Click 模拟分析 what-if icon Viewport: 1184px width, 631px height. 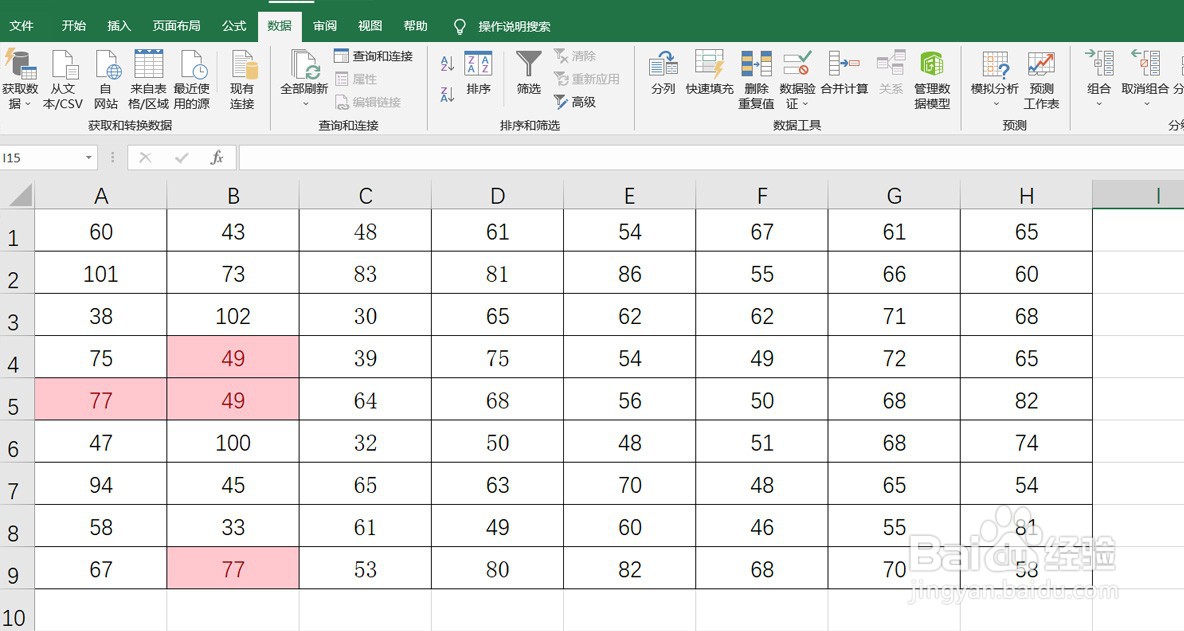994,65
